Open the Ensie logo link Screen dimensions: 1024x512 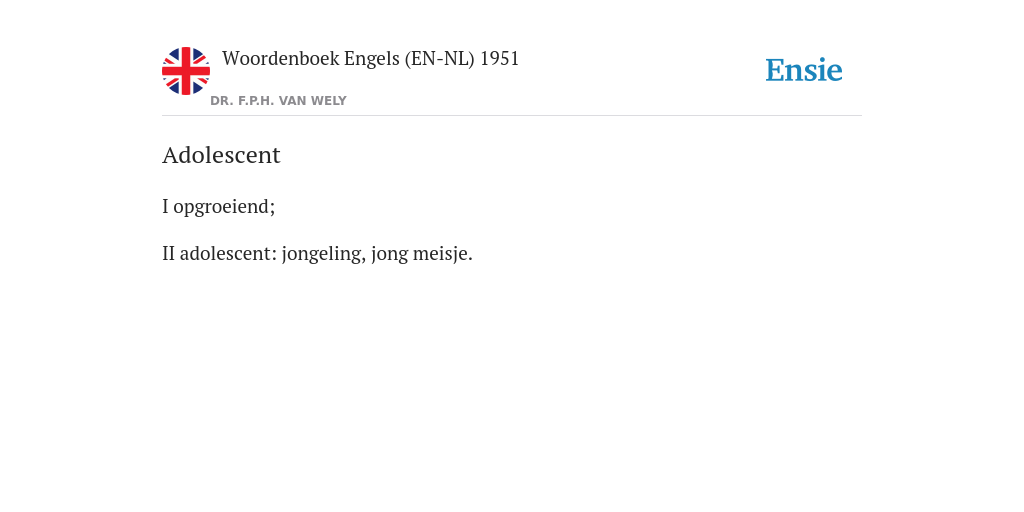(x=804, y=70)
